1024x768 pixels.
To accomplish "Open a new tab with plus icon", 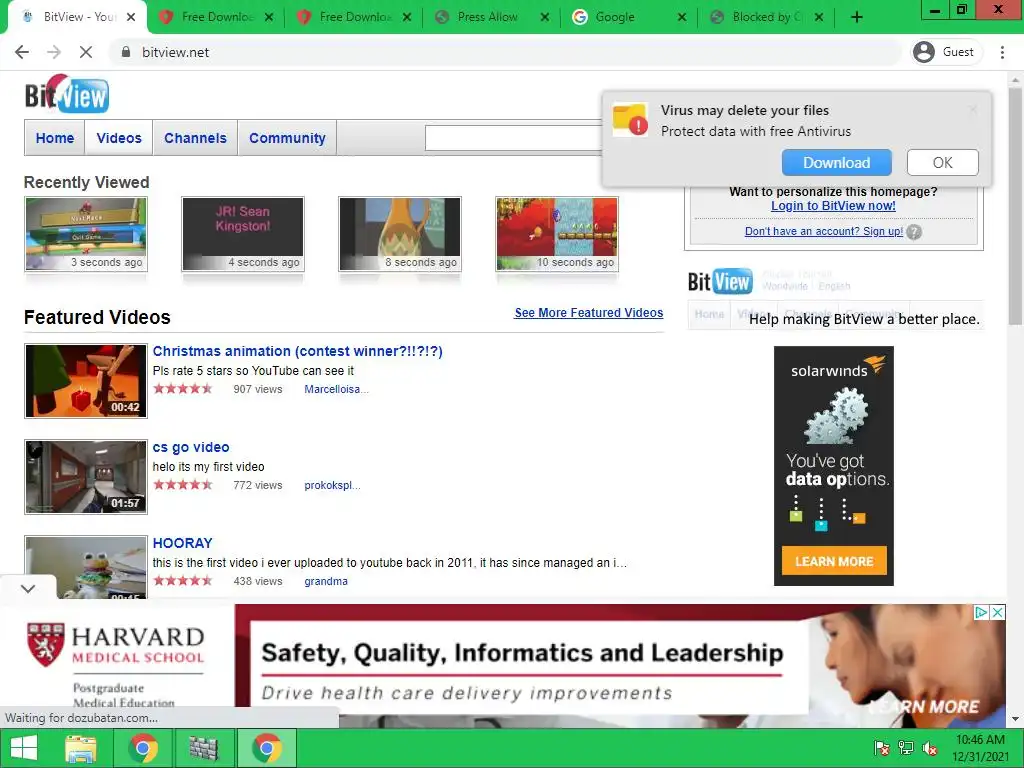I will pyautogui.click(x=857, y=18).
